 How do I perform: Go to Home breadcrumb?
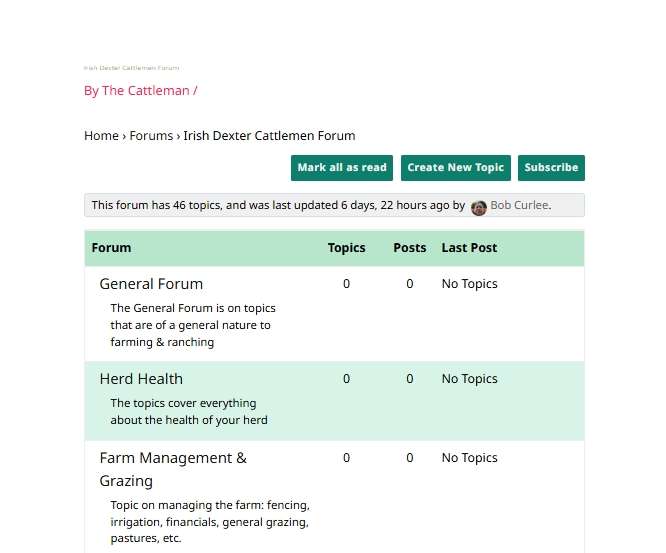(102, 135)
